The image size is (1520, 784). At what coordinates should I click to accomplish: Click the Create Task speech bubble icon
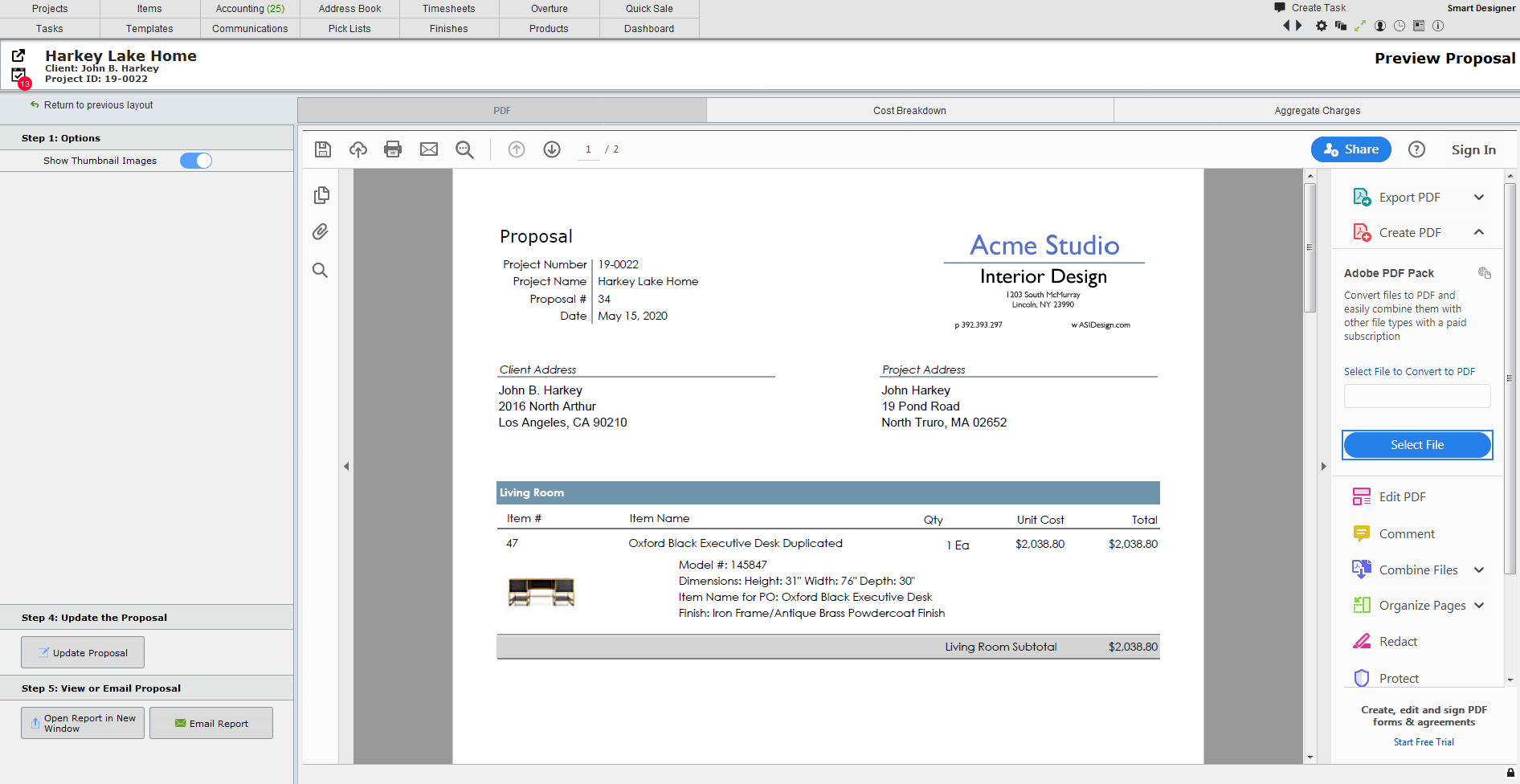point(1280,7)
